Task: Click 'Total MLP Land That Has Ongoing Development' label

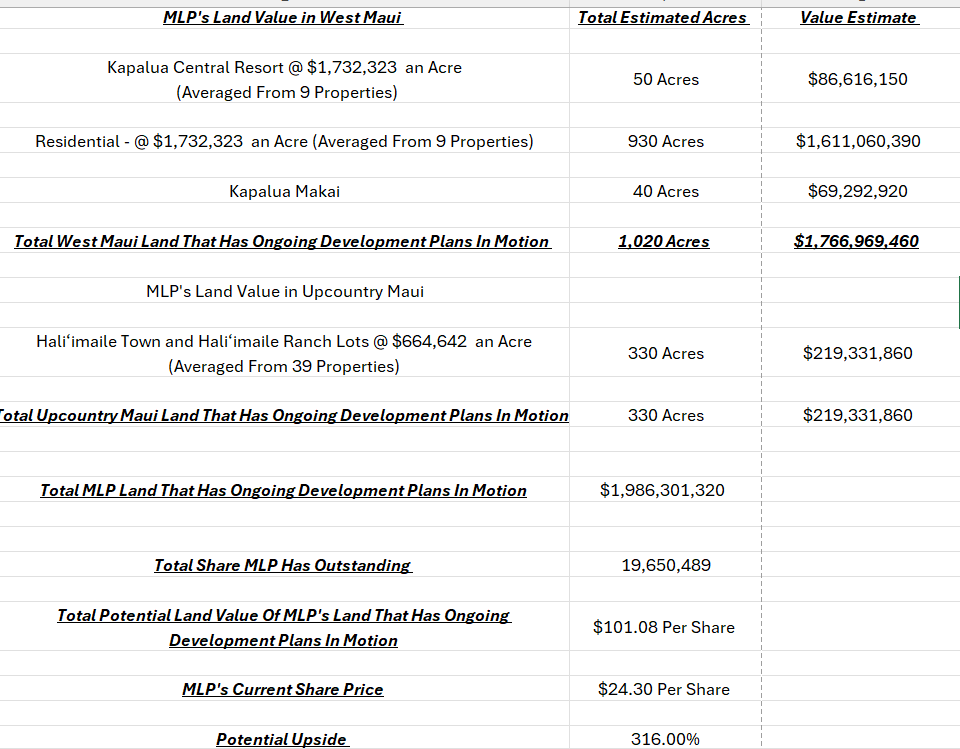Action: pos(283,490)
